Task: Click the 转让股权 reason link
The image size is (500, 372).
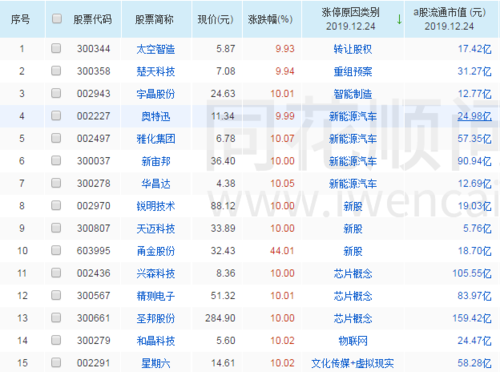Action: 353,49
